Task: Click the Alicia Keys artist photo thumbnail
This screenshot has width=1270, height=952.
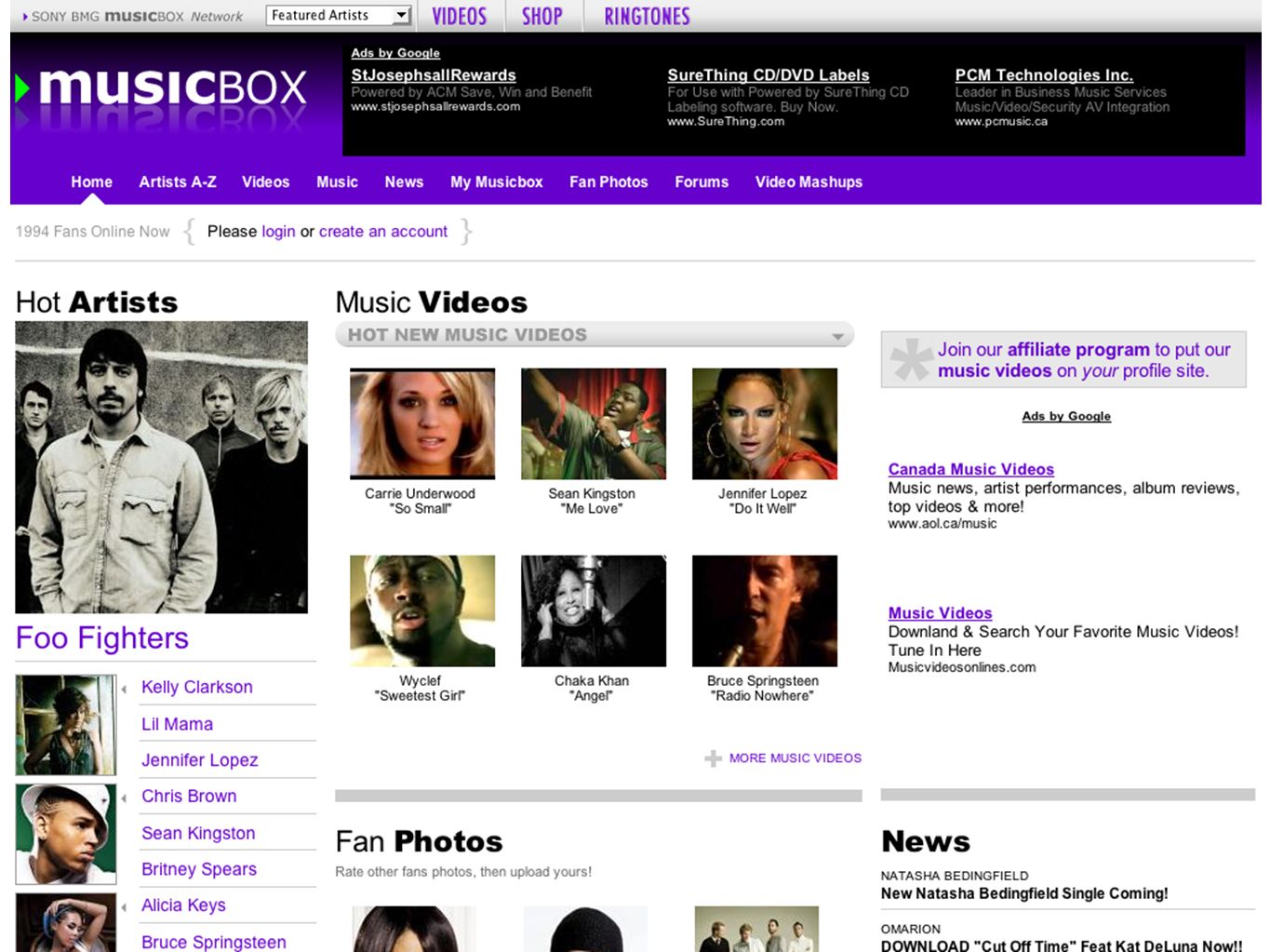Action: [x=66, y=922]
